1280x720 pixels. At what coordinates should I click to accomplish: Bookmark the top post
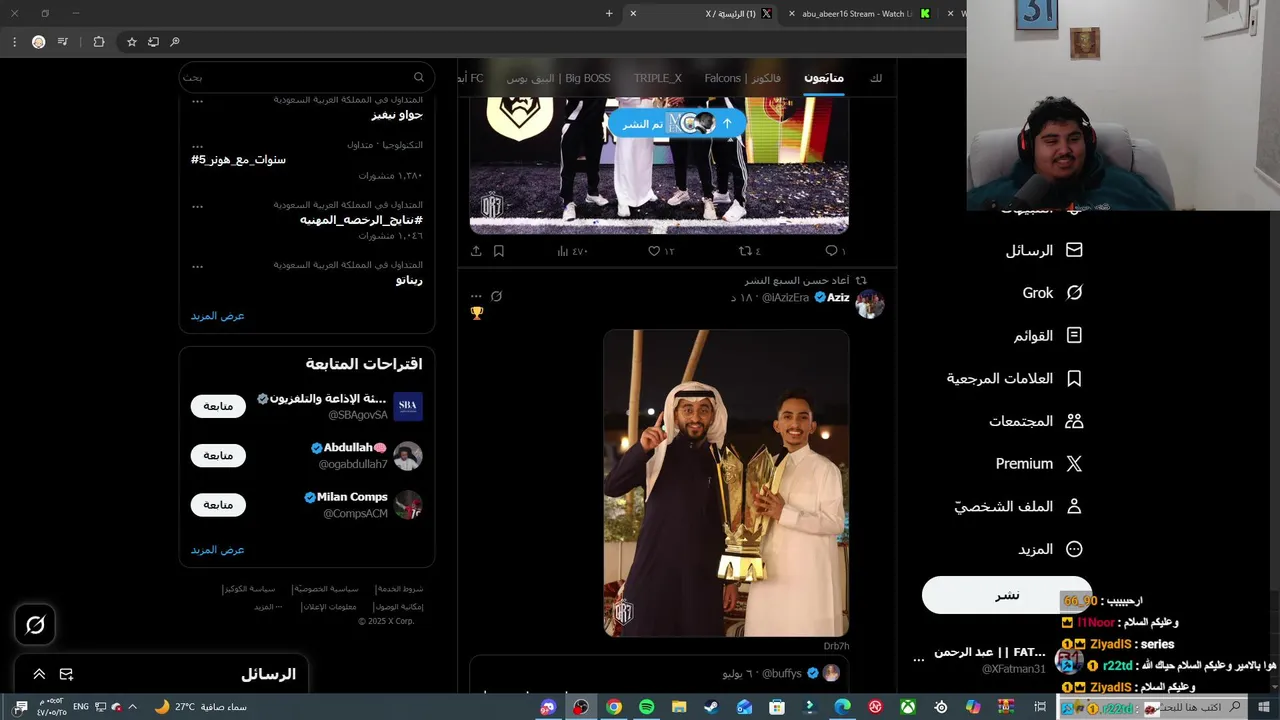[499, 251]
